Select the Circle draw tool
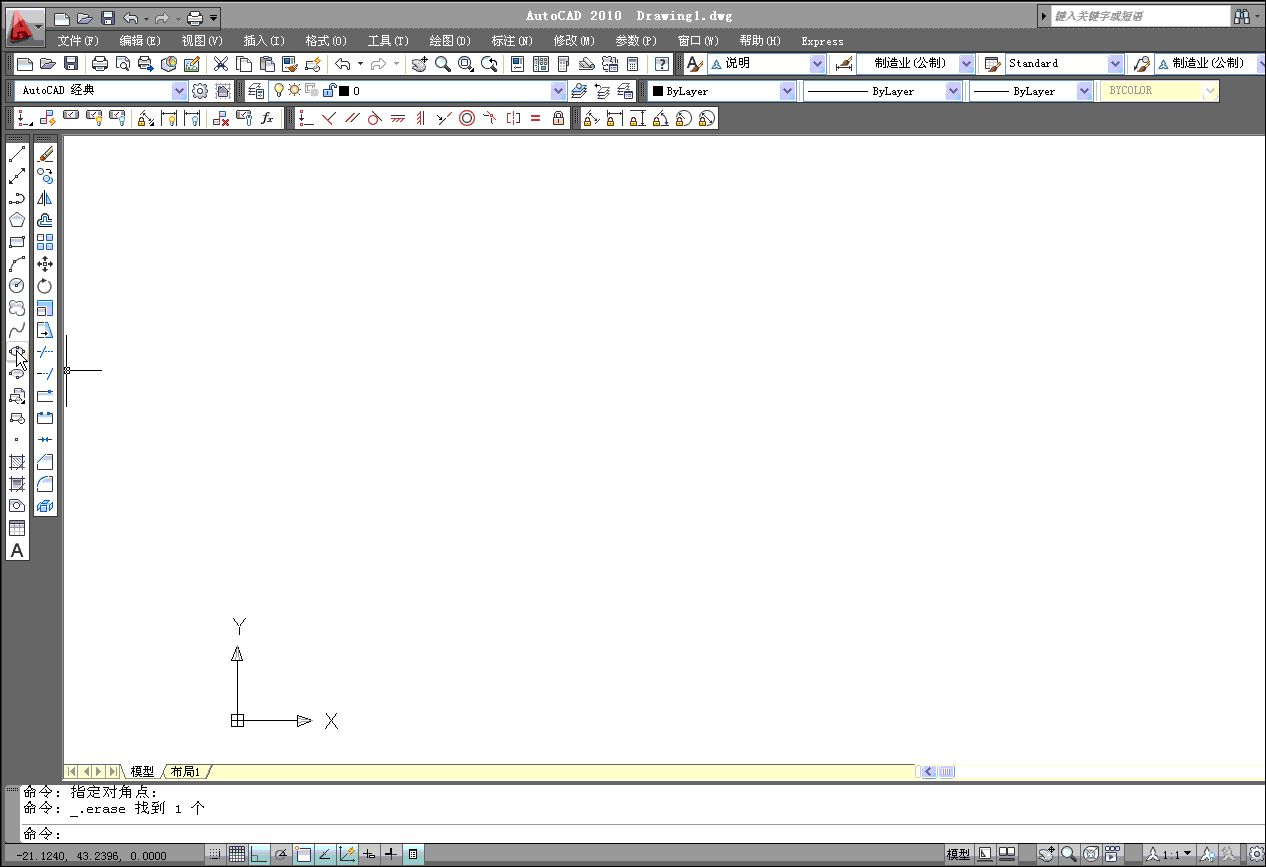This screenshot has width=1266, height=867. click(17, 286)
